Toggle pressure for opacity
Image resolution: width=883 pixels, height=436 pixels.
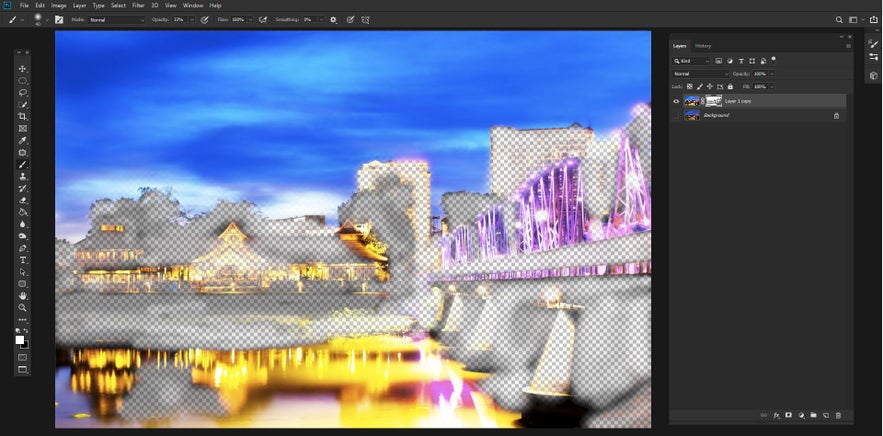(204, 20)
